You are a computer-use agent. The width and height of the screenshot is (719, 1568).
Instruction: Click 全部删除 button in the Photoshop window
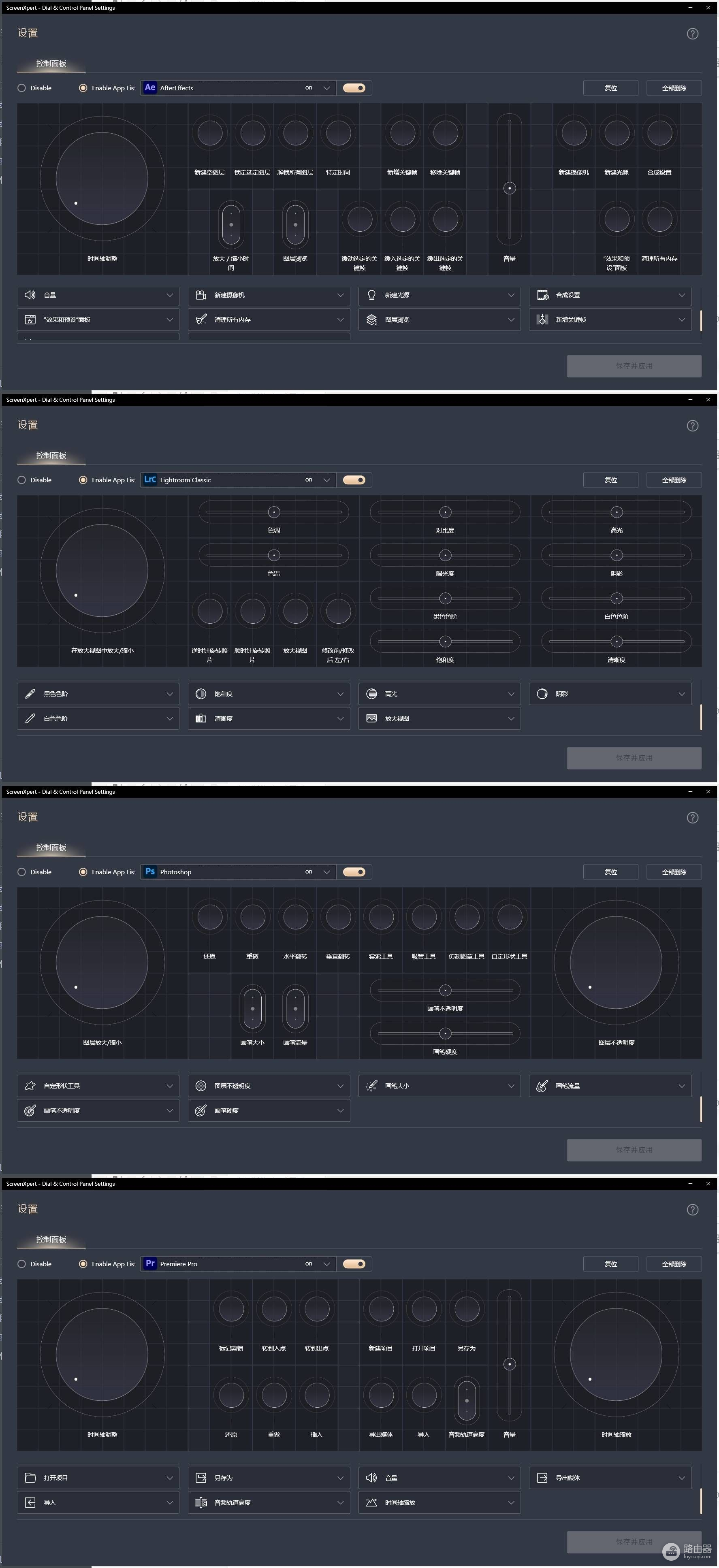coord(674,871)
